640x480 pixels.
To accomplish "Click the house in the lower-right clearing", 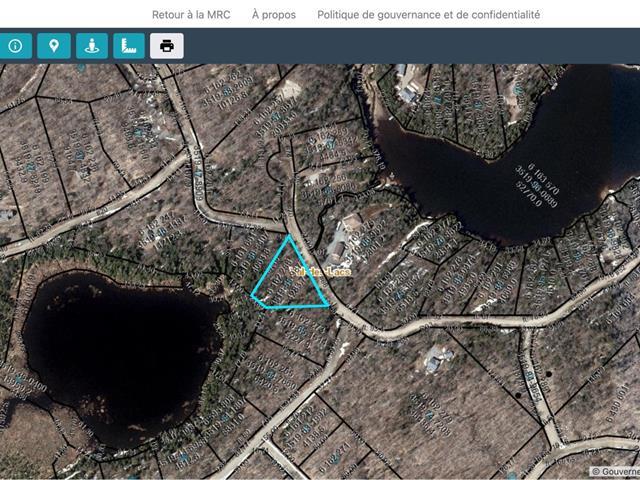I will [x=438, y=359].
